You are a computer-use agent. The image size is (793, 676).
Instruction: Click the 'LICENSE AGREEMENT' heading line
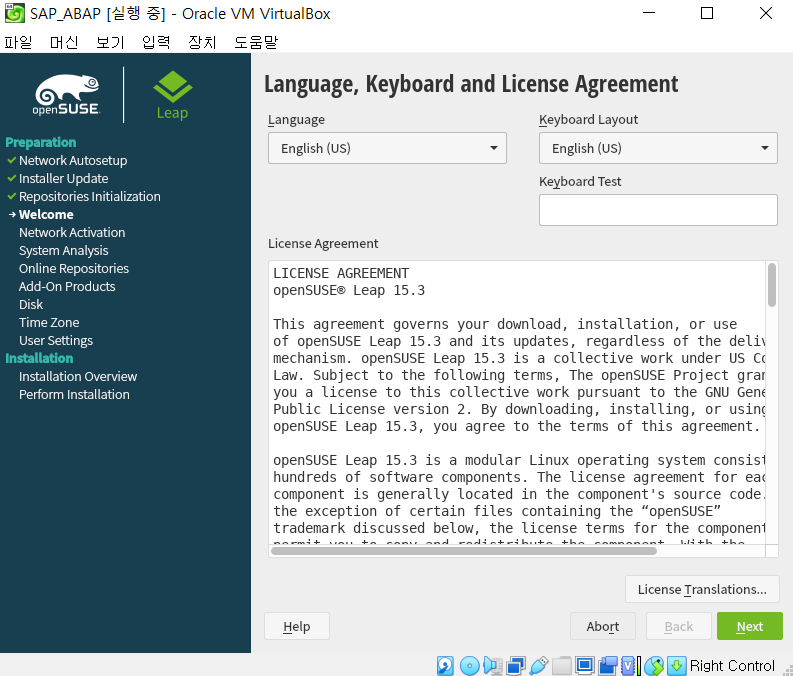tap(341, 273)
